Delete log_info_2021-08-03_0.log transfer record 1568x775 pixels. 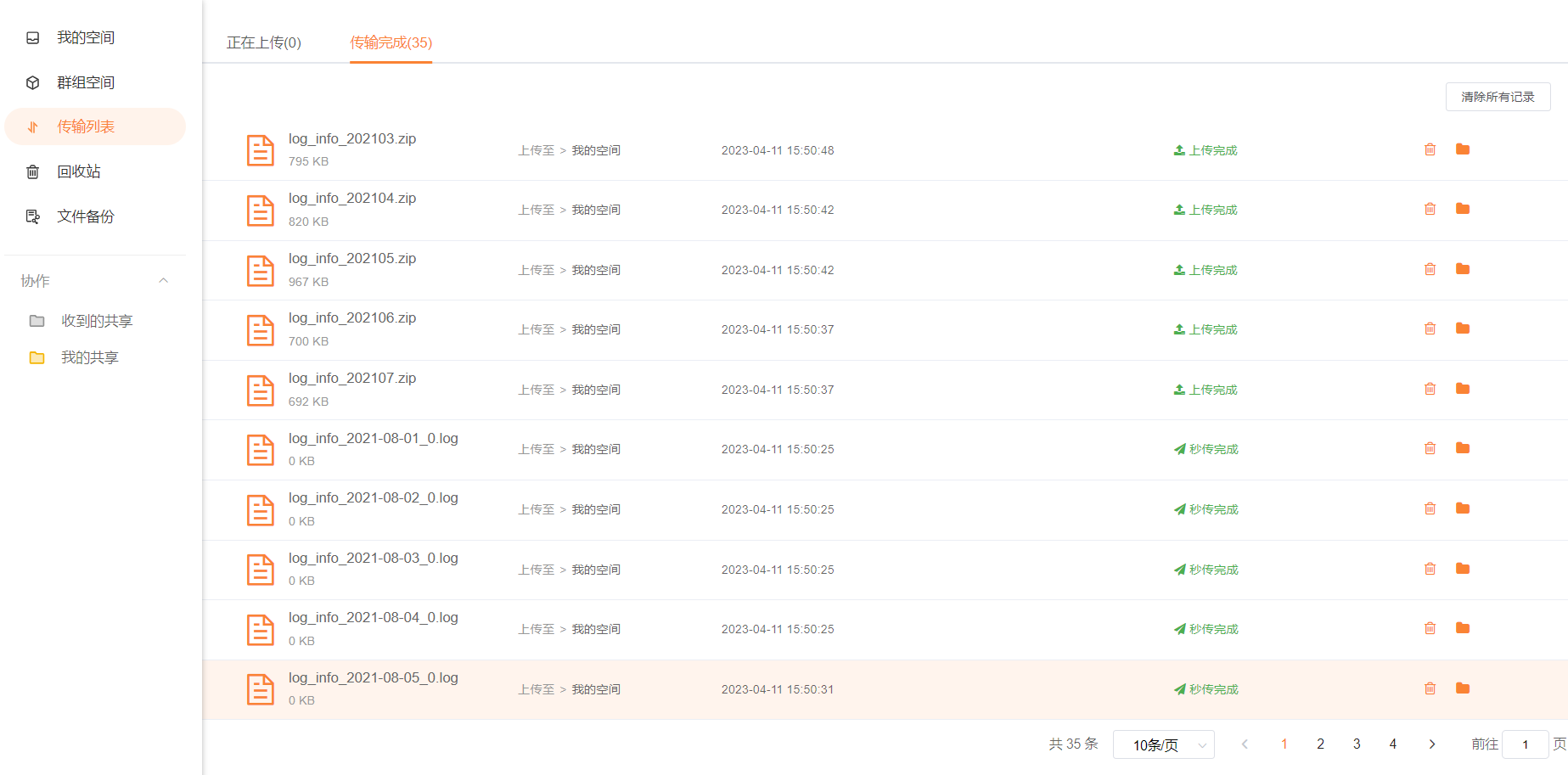pos(1430,569)
